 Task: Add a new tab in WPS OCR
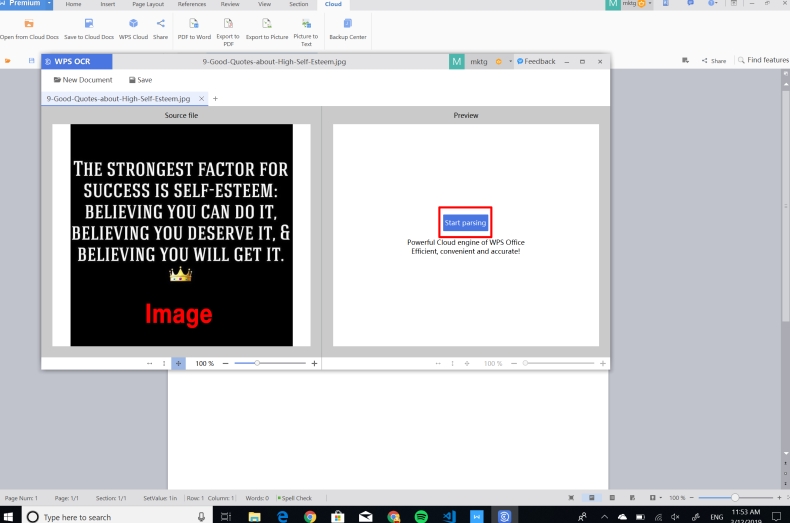pos(215,99)
